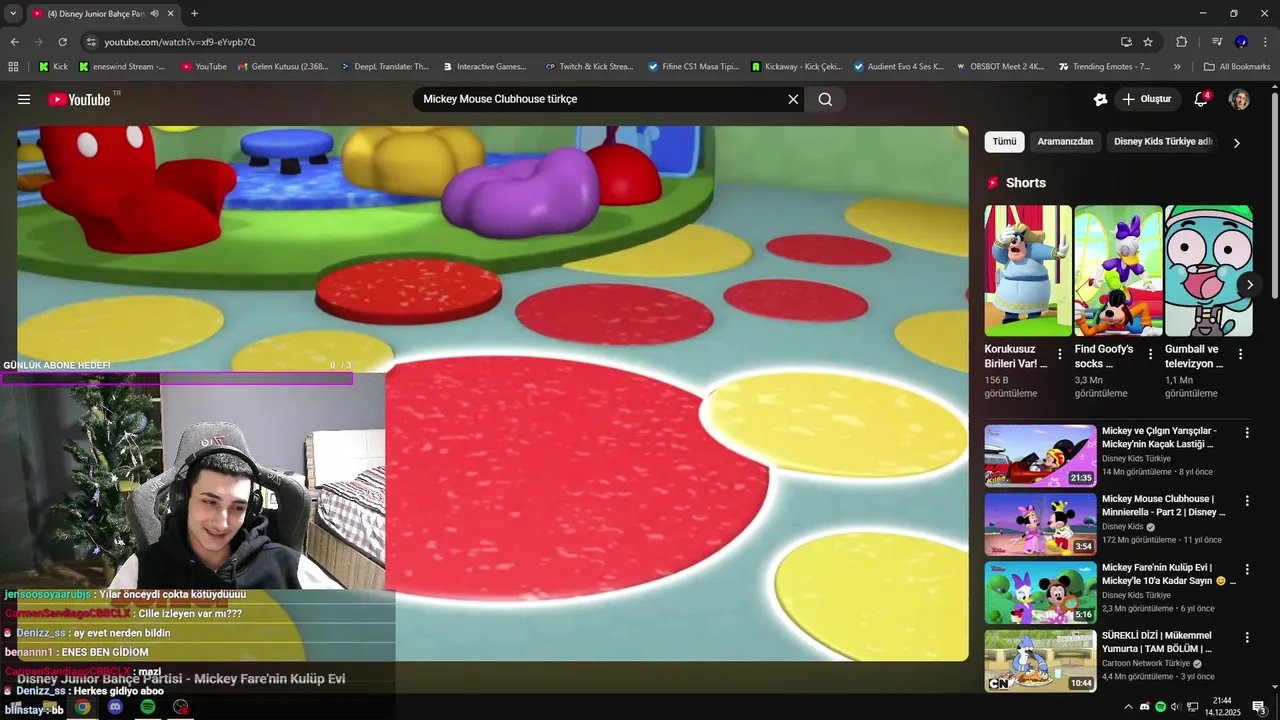The height and width of the screenshot is (720, 1280).
Task: Click the site info icon in address bar
Action: click(90, 42)
